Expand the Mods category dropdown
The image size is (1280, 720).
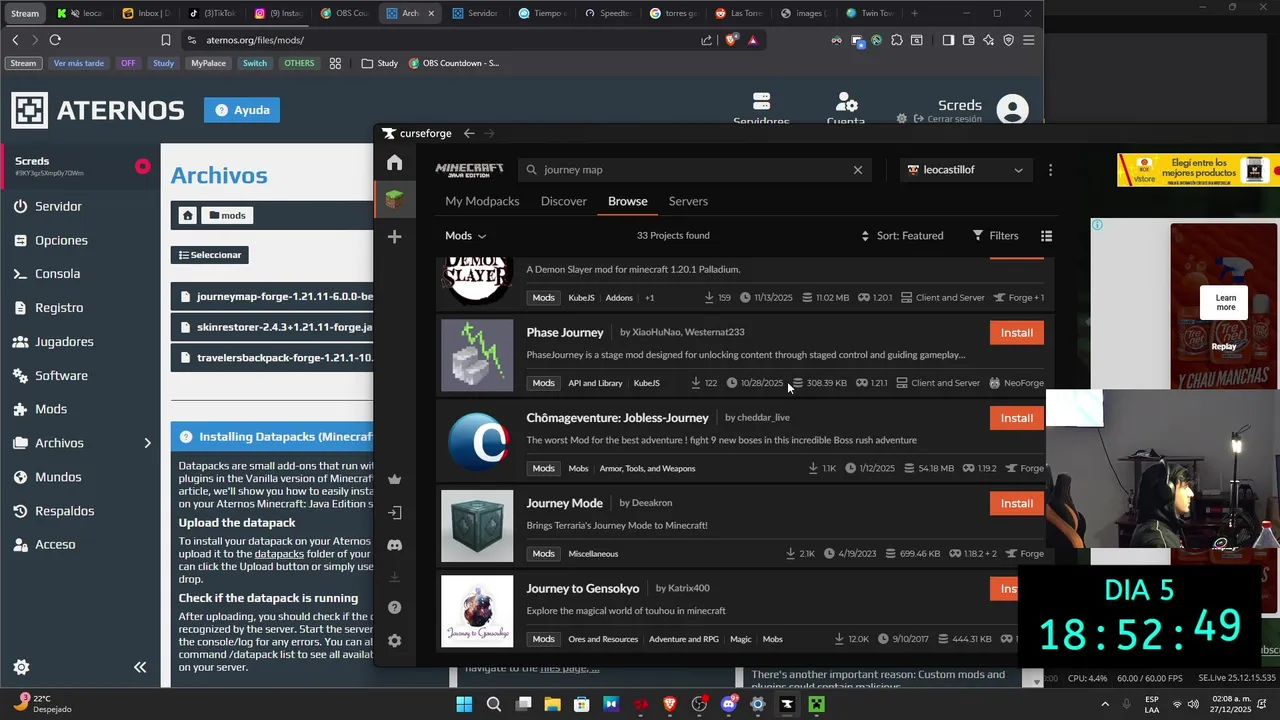point(465,236)
